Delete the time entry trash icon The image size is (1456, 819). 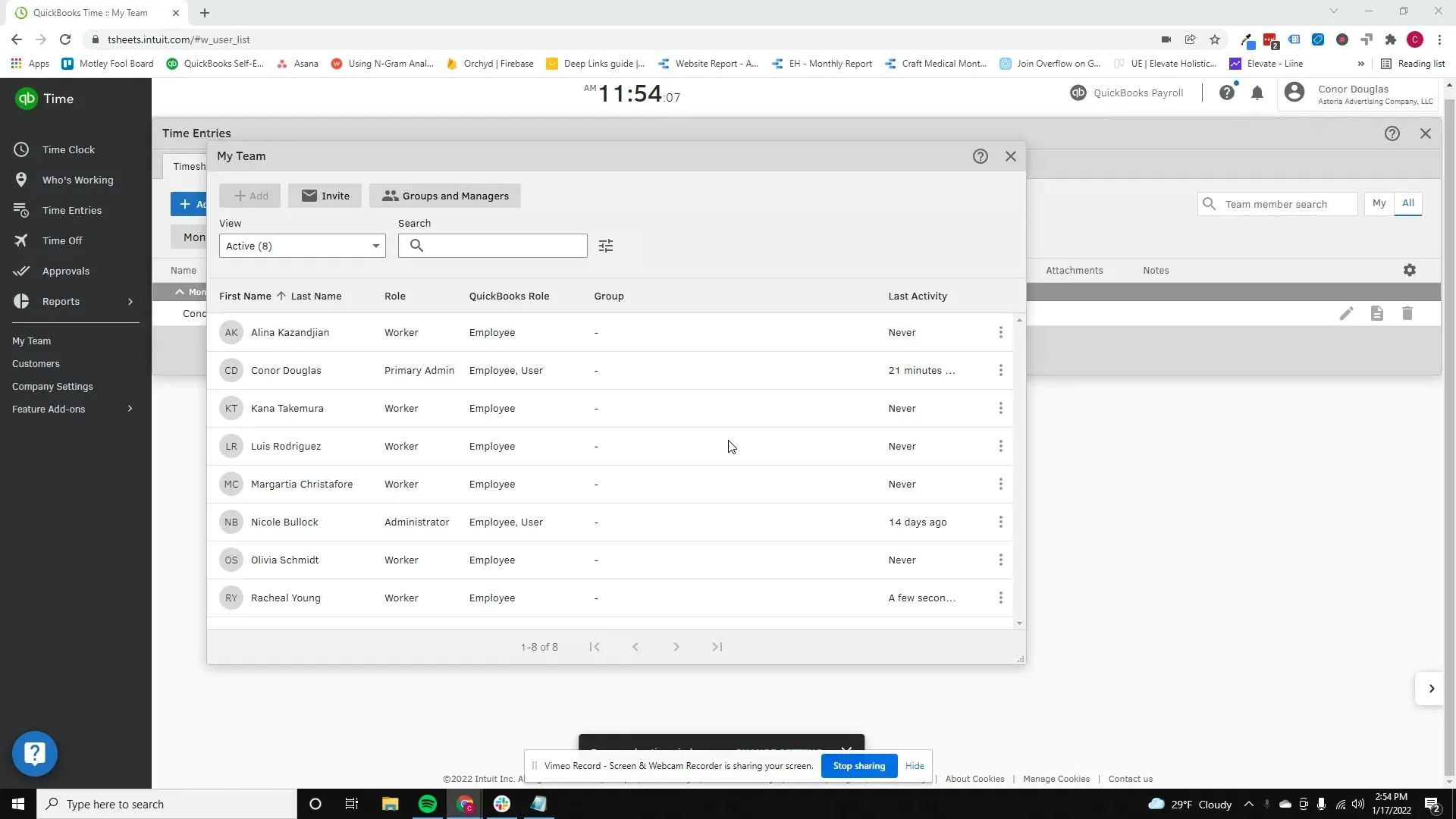tap(1407, 313)
